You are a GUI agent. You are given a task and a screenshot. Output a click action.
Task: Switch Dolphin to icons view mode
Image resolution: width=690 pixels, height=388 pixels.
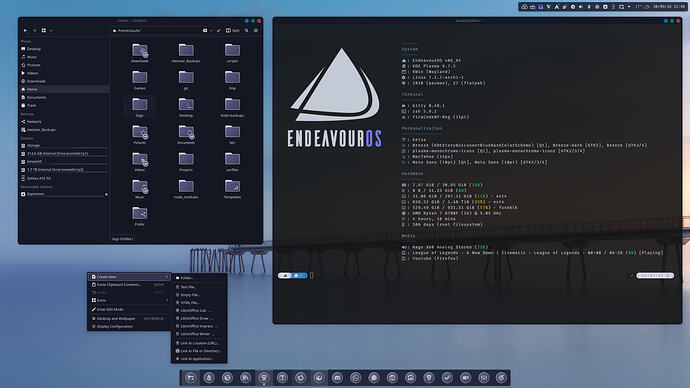[44, 30]
